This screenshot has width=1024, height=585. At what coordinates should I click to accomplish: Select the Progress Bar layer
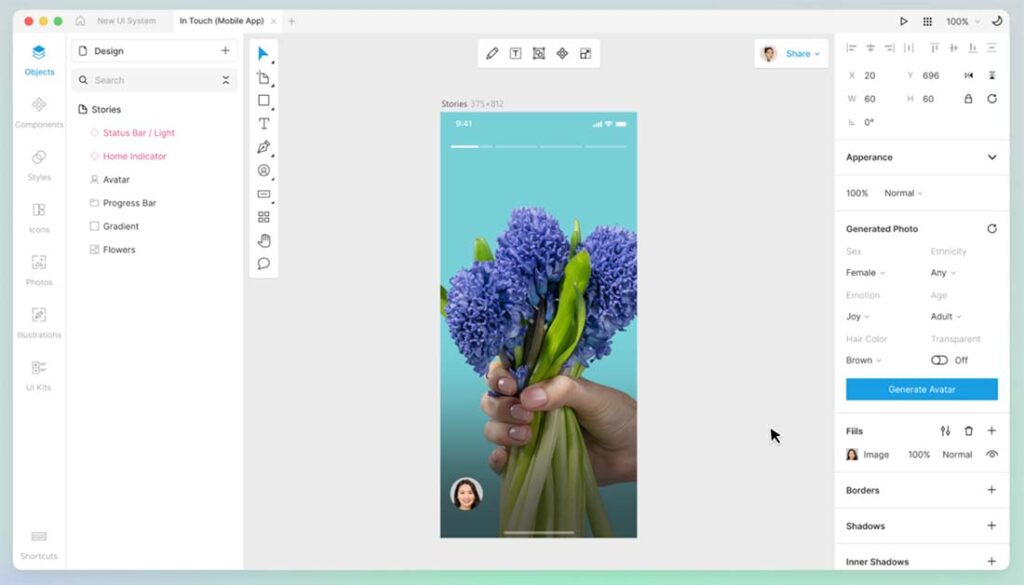129,203
